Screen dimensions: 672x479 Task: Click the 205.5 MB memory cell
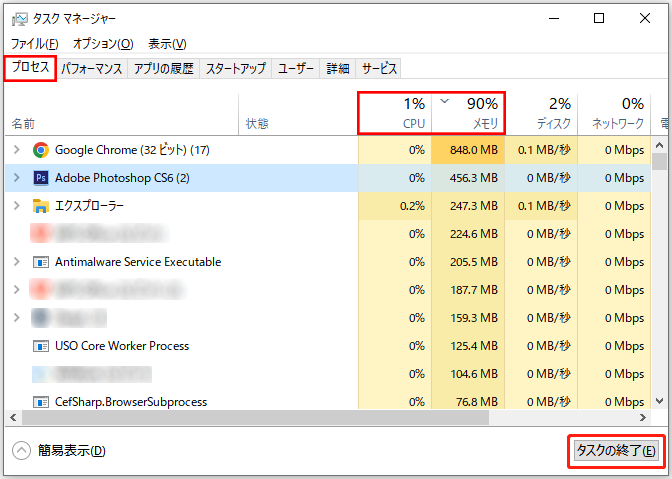coord(468,262)
